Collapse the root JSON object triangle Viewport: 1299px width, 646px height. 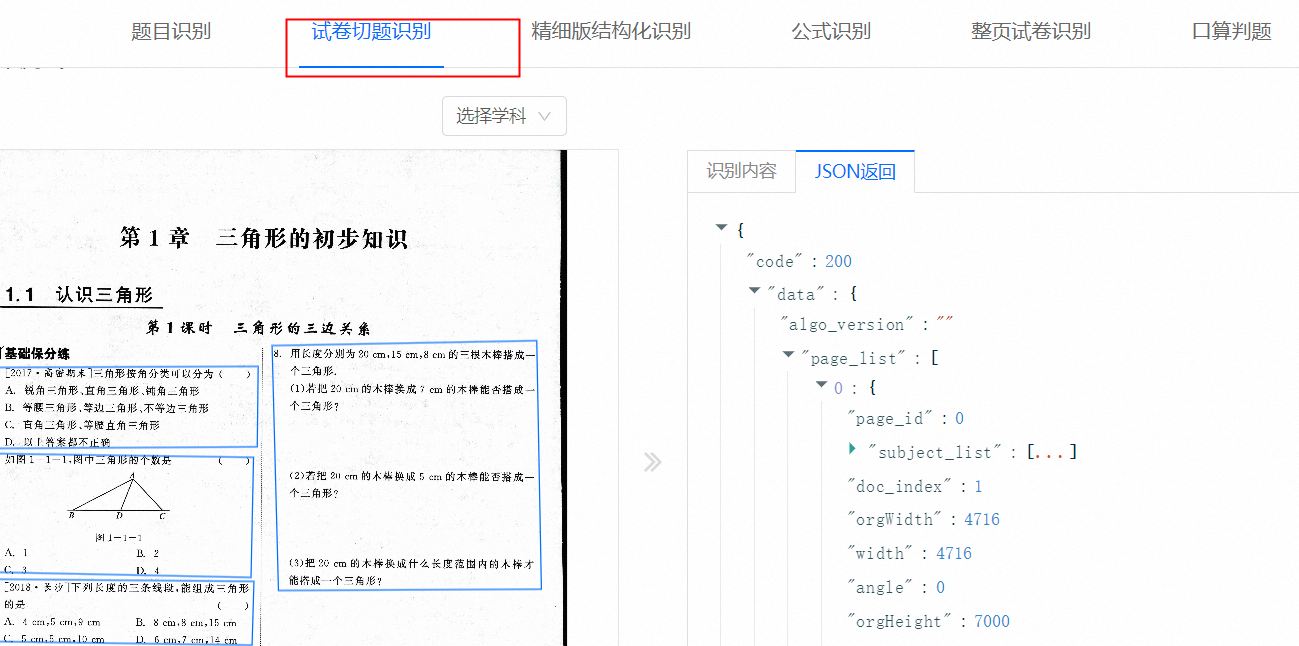721,228
